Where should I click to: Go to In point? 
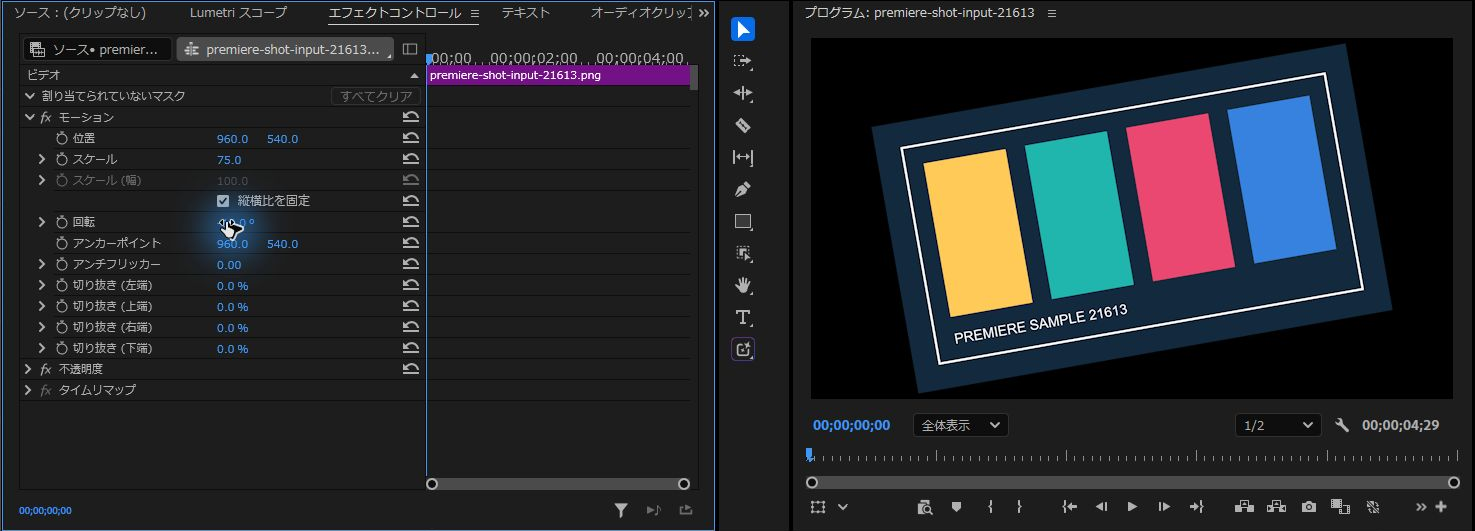point(1070,507)
